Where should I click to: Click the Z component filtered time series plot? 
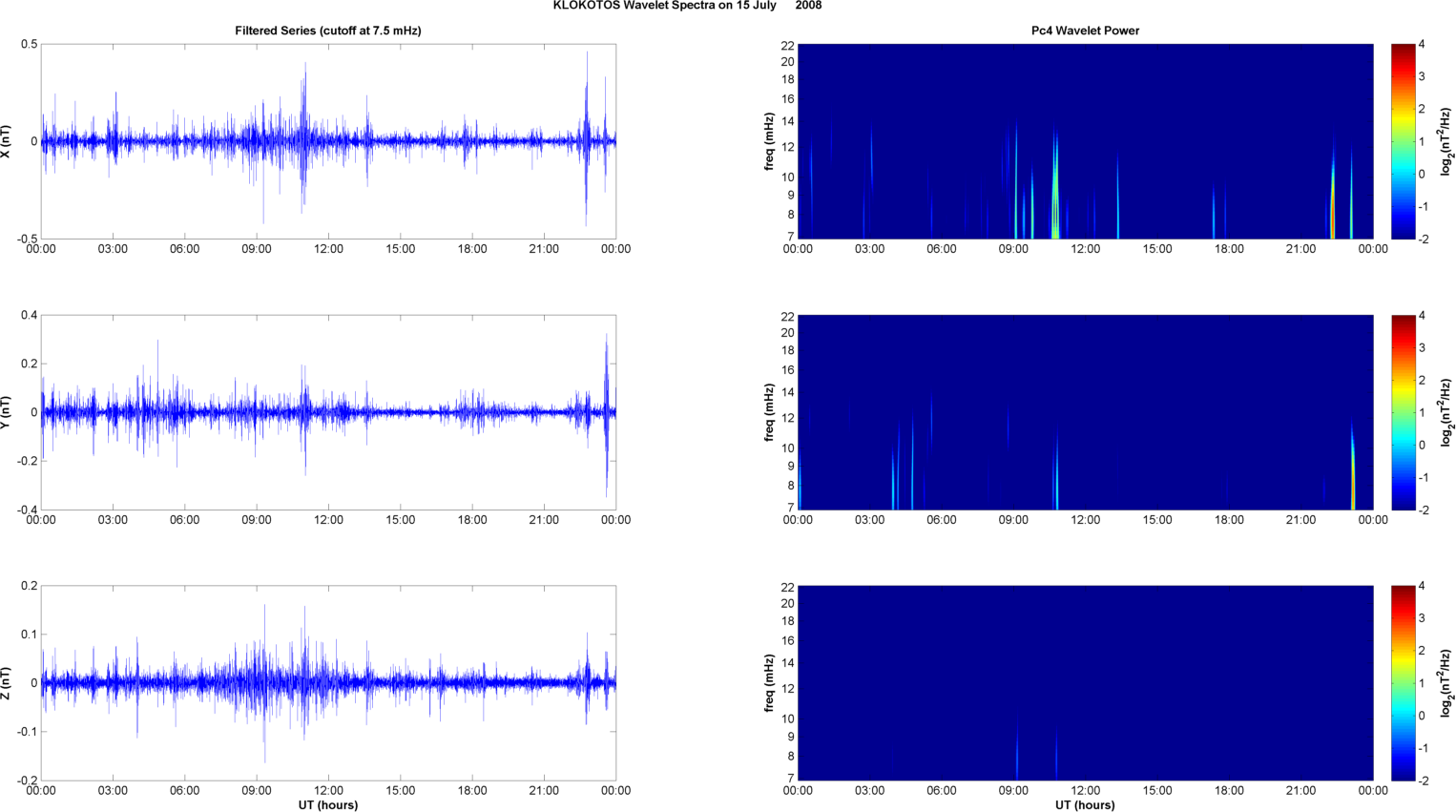click(328, 683)
